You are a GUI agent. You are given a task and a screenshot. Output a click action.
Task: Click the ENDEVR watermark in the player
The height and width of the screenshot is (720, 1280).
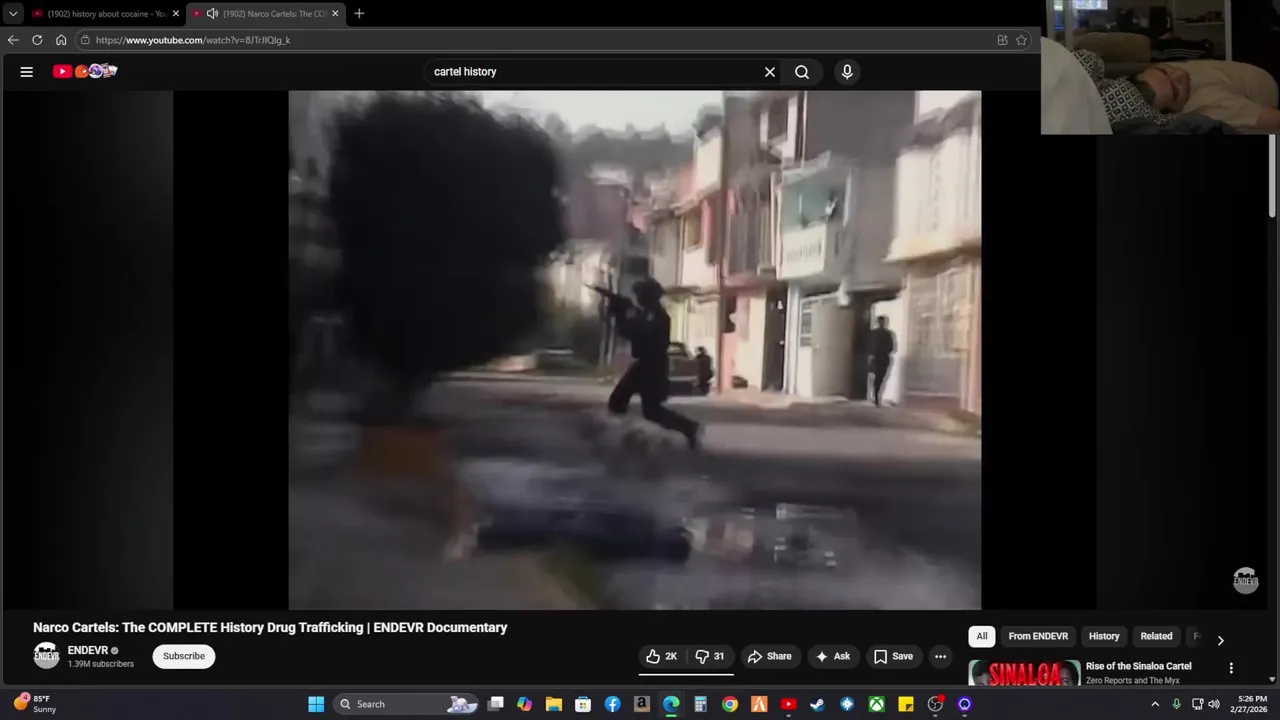(x=1245, y=580)
